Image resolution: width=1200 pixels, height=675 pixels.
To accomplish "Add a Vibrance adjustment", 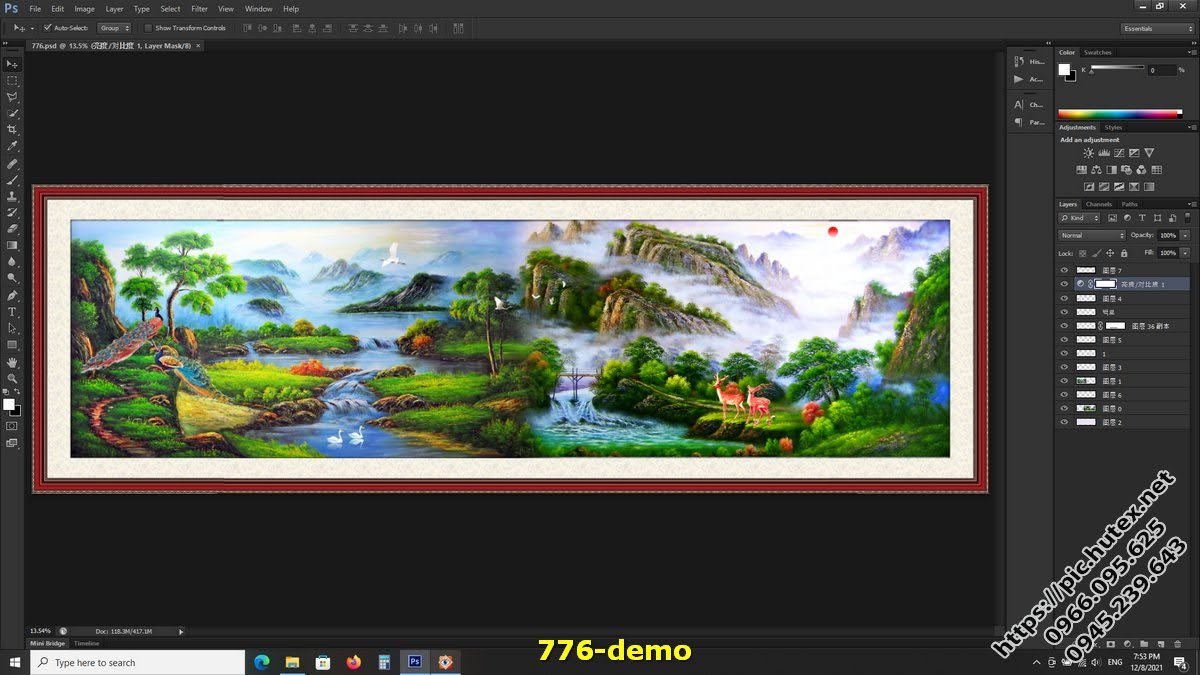I will 1149,153.
